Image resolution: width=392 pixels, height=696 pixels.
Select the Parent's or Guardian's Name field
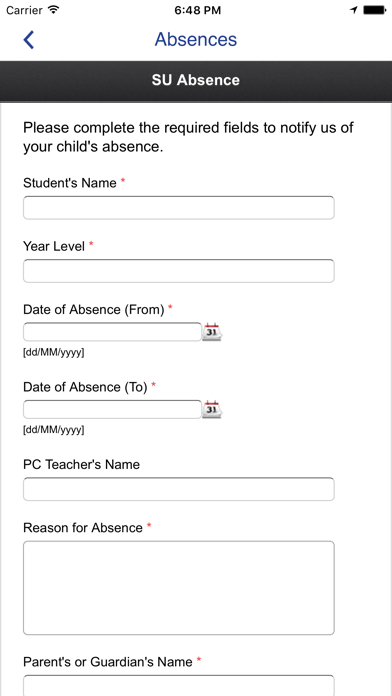pos(178,685)
